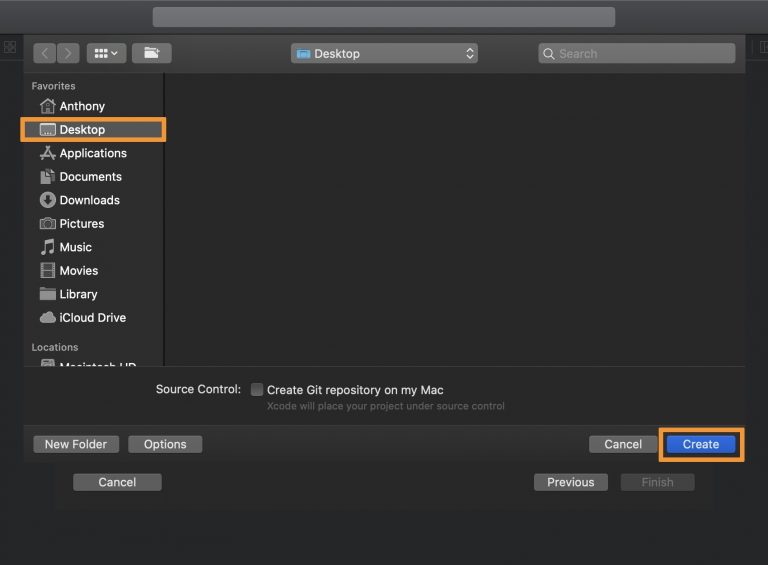Click the Applications icon in sidebar
This screenshot has width=768, height=565.
48,153
